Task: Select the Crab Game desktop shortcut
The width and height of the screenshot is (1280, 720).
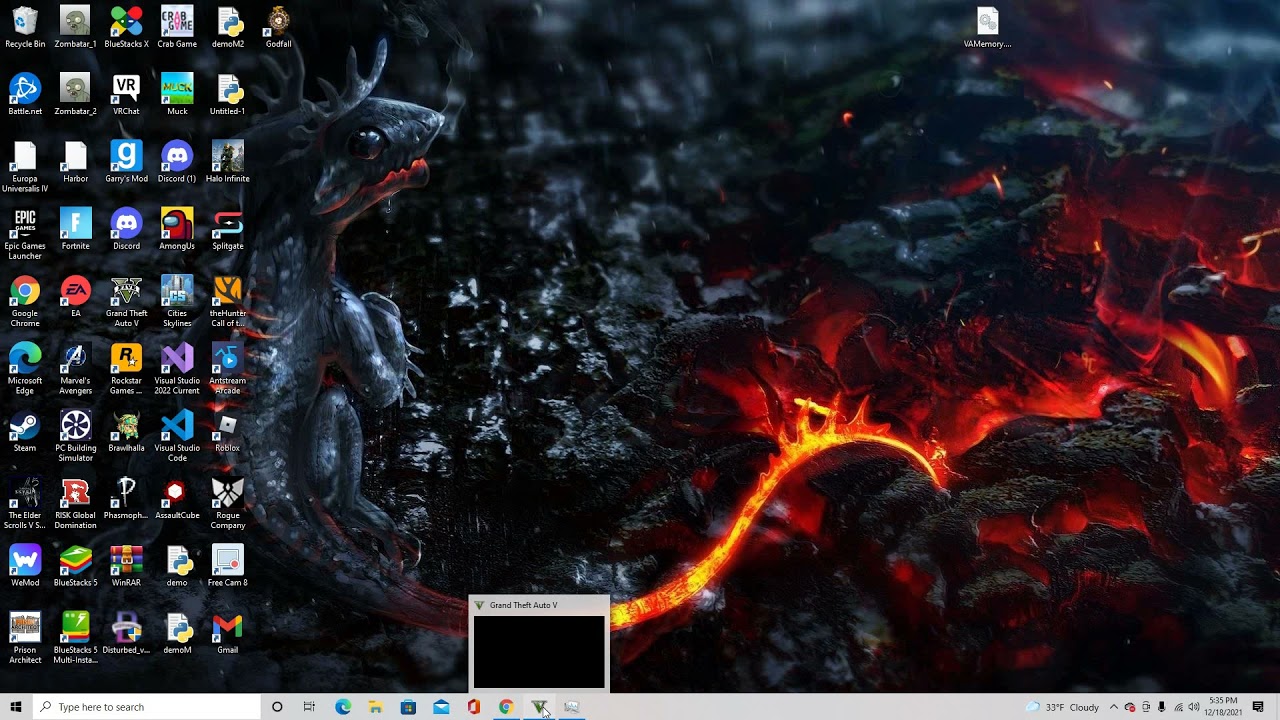Action: tap(177, 28)
